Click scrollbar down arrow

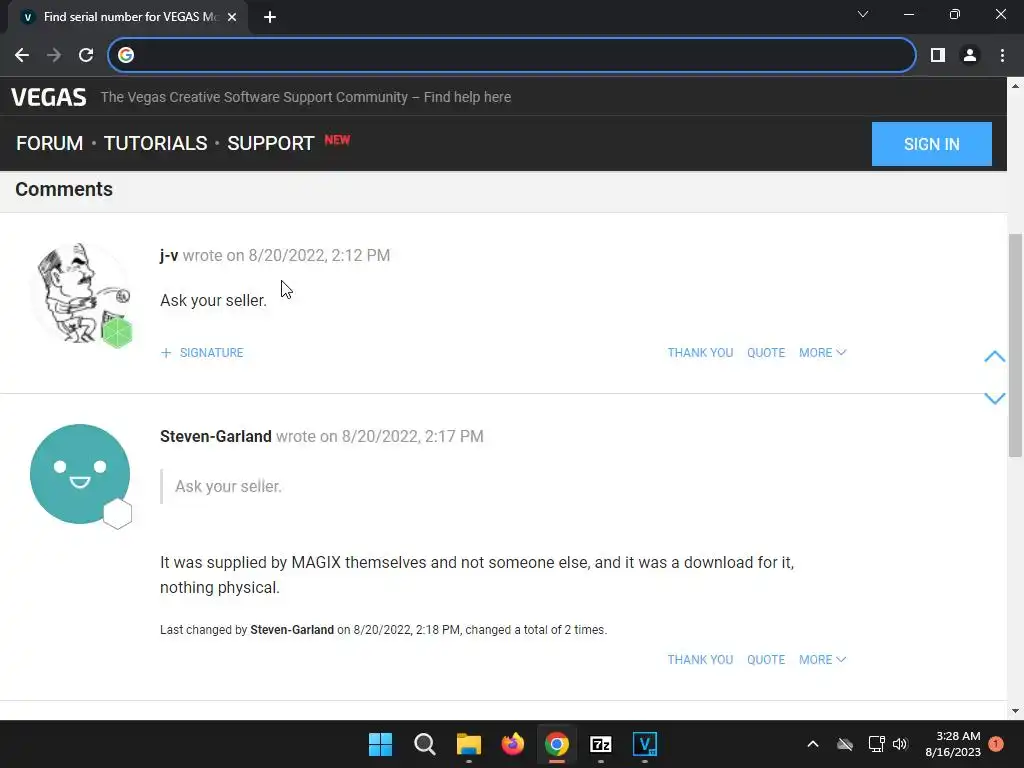click(1016, 711)
